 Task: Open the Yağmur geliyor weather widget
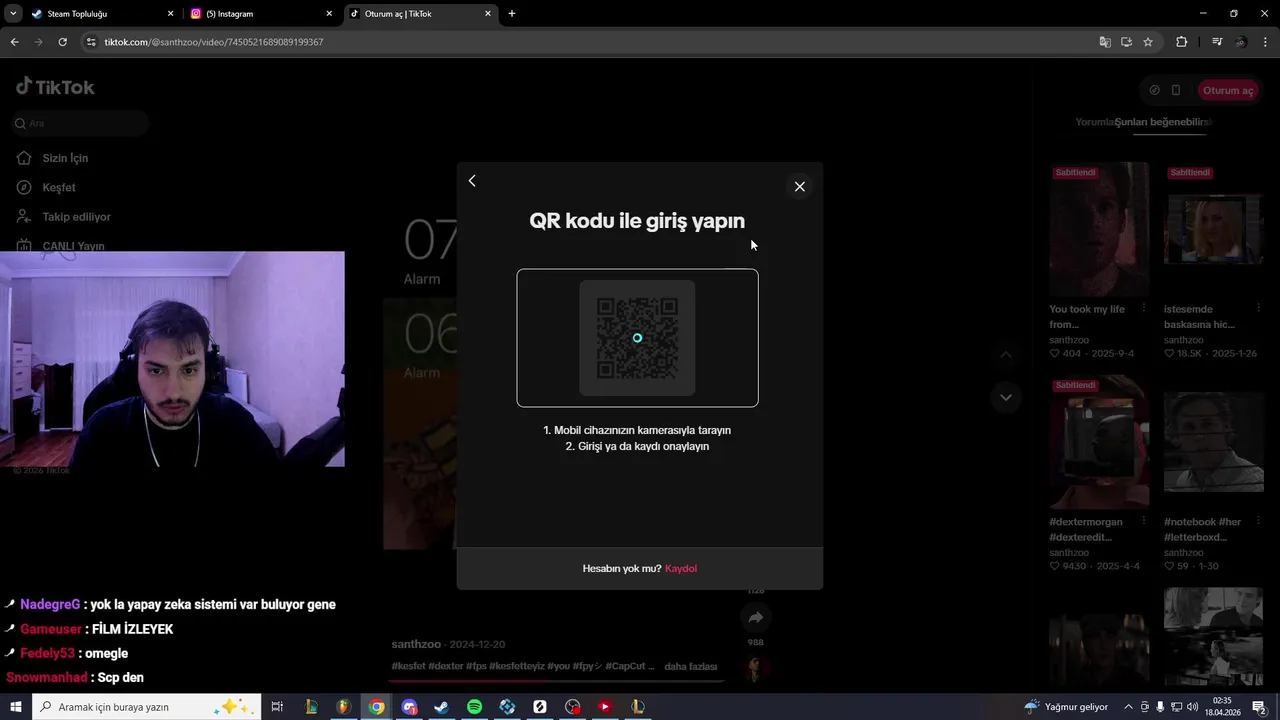pos(1067,707)
